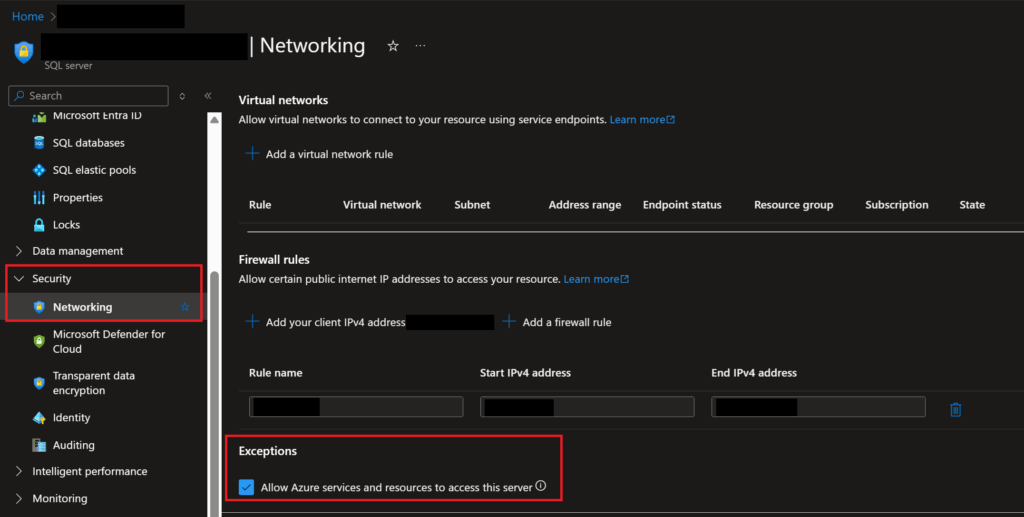Screen dimensions: 1024x517
Task: Expand the Monitoring section
Action: click(18, 499)
